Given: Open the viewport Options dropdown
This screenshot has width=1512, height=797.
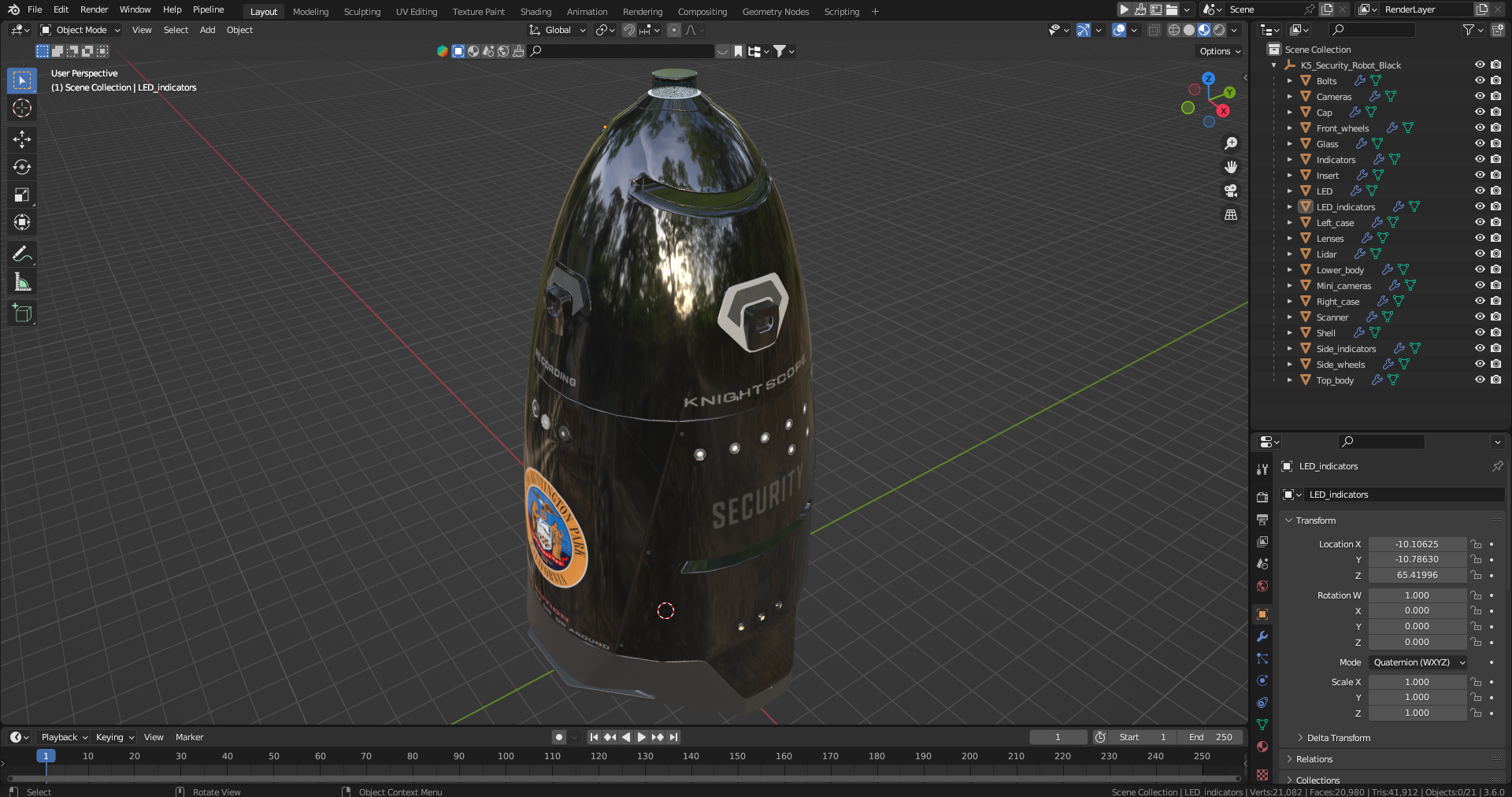Looking at the screenshot, I should click(x=1220, y=51).
